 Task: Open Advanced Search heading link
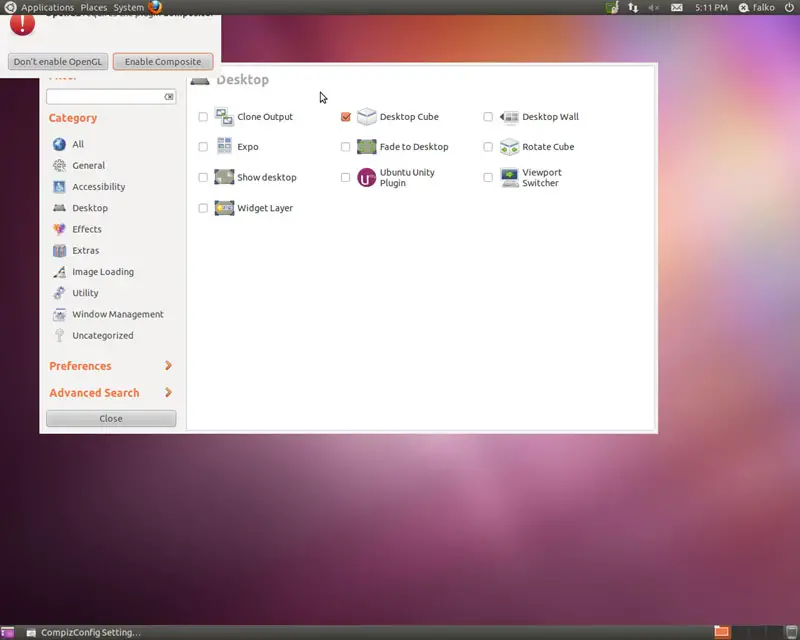(x=94, y=393)
